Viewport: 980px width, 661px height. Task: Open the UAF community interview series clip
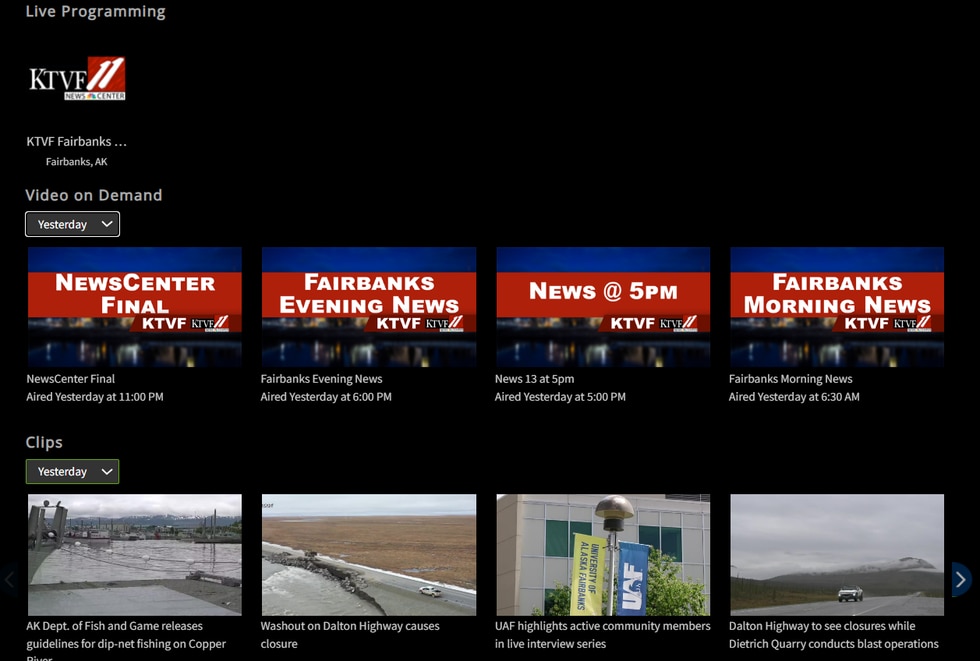click(x=602, y=554)
